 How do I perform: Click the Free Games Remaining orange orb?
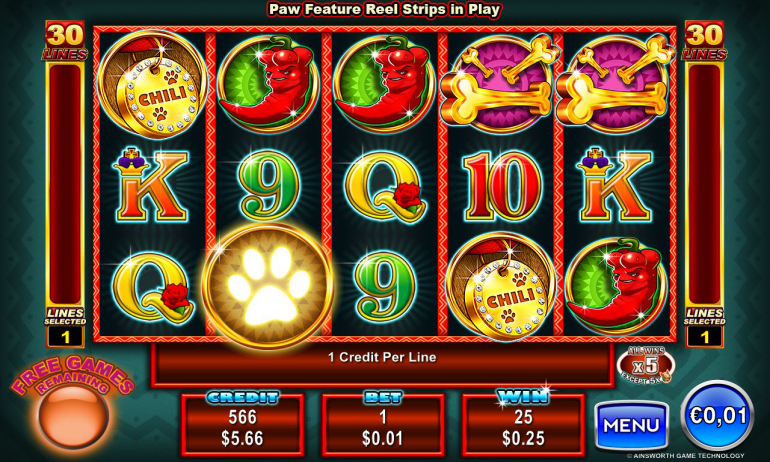click(x=73, y=416)
